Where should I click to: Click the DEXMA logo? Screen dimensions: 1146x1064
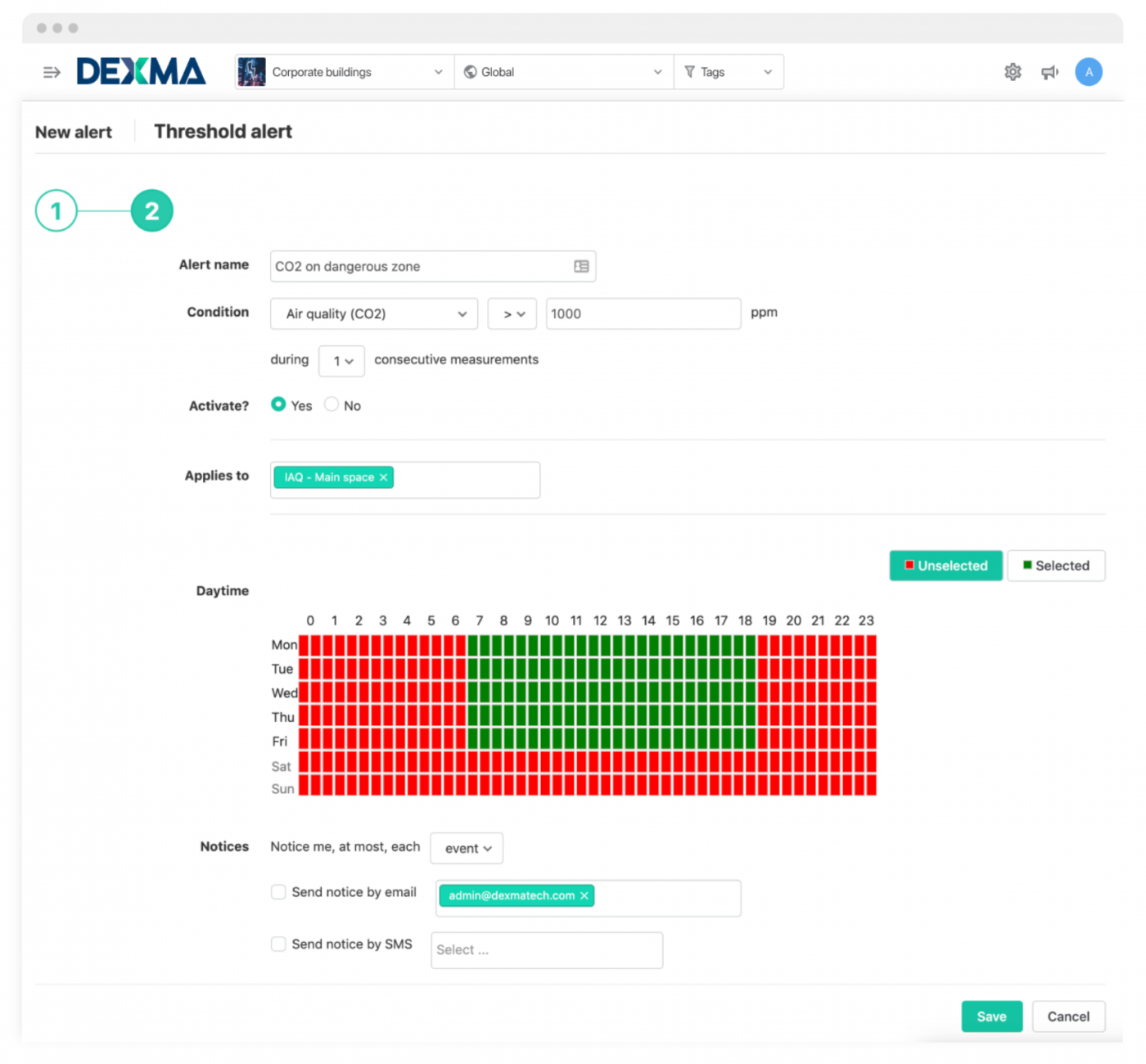141,72
